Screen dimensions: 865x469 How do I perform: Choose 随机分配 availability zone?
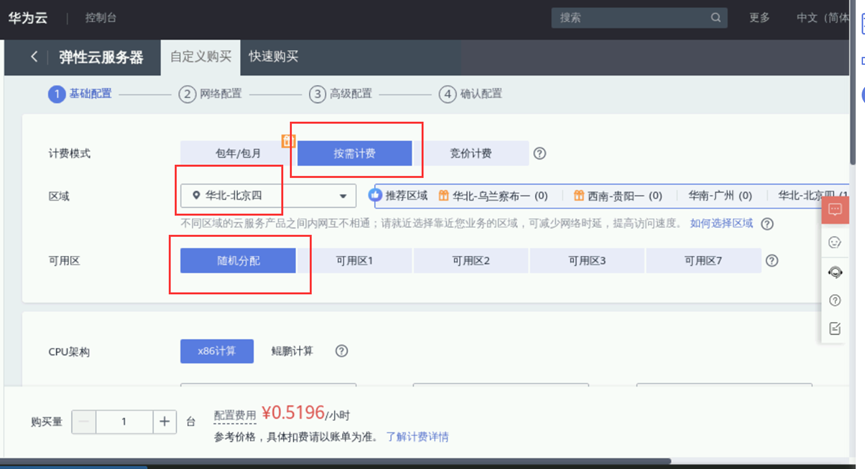coord(238,260)
